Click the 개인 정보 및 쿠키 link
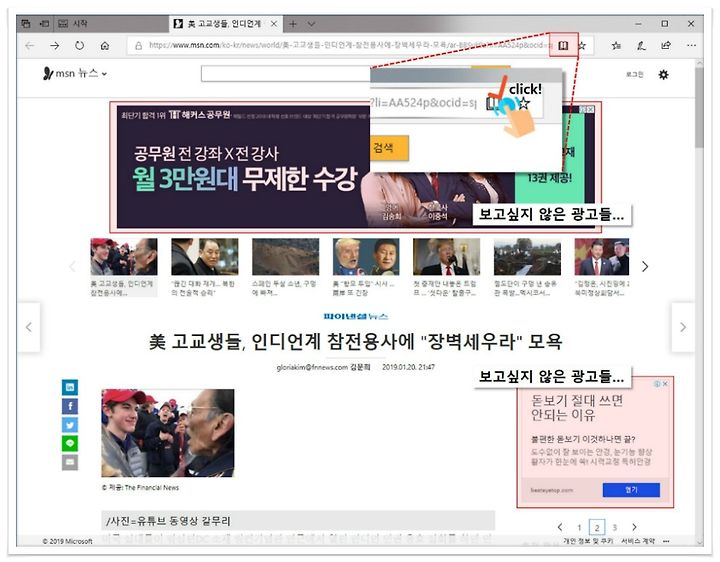720x562 pixels. tap(588, 541)
